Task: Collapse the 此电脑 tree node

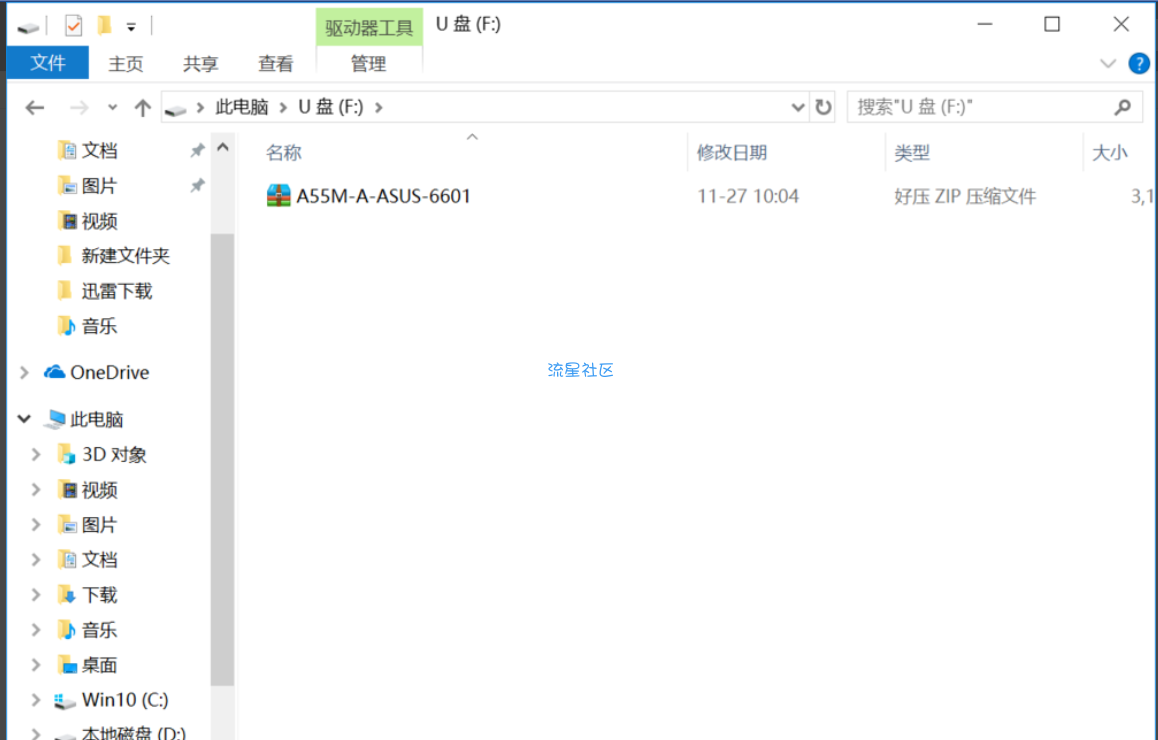Action: (x=24, y=419)
